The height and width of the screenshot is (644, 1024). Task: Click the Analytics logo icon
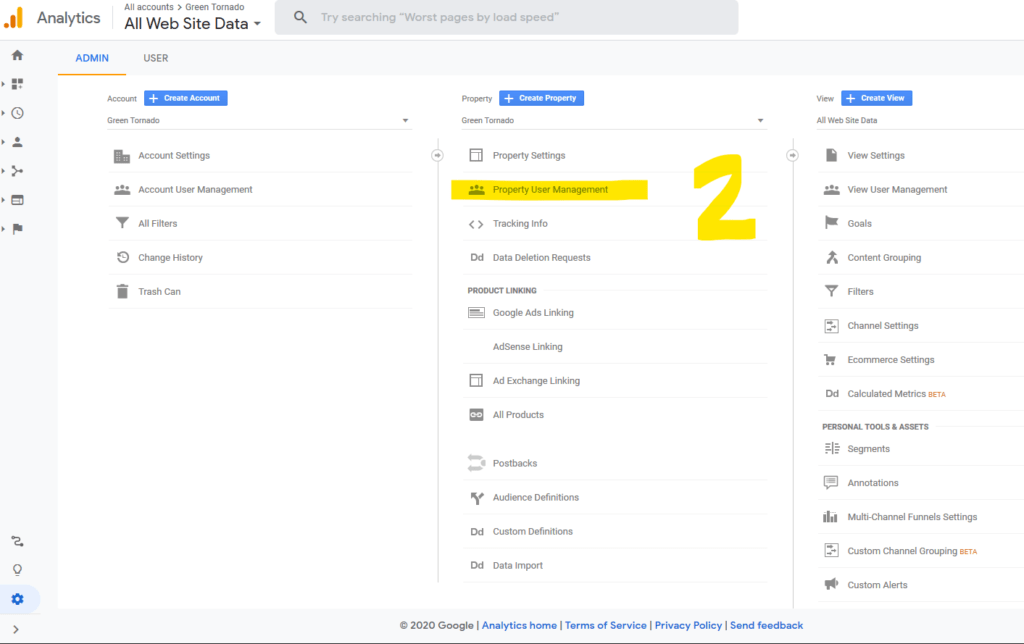coord(14,18)
